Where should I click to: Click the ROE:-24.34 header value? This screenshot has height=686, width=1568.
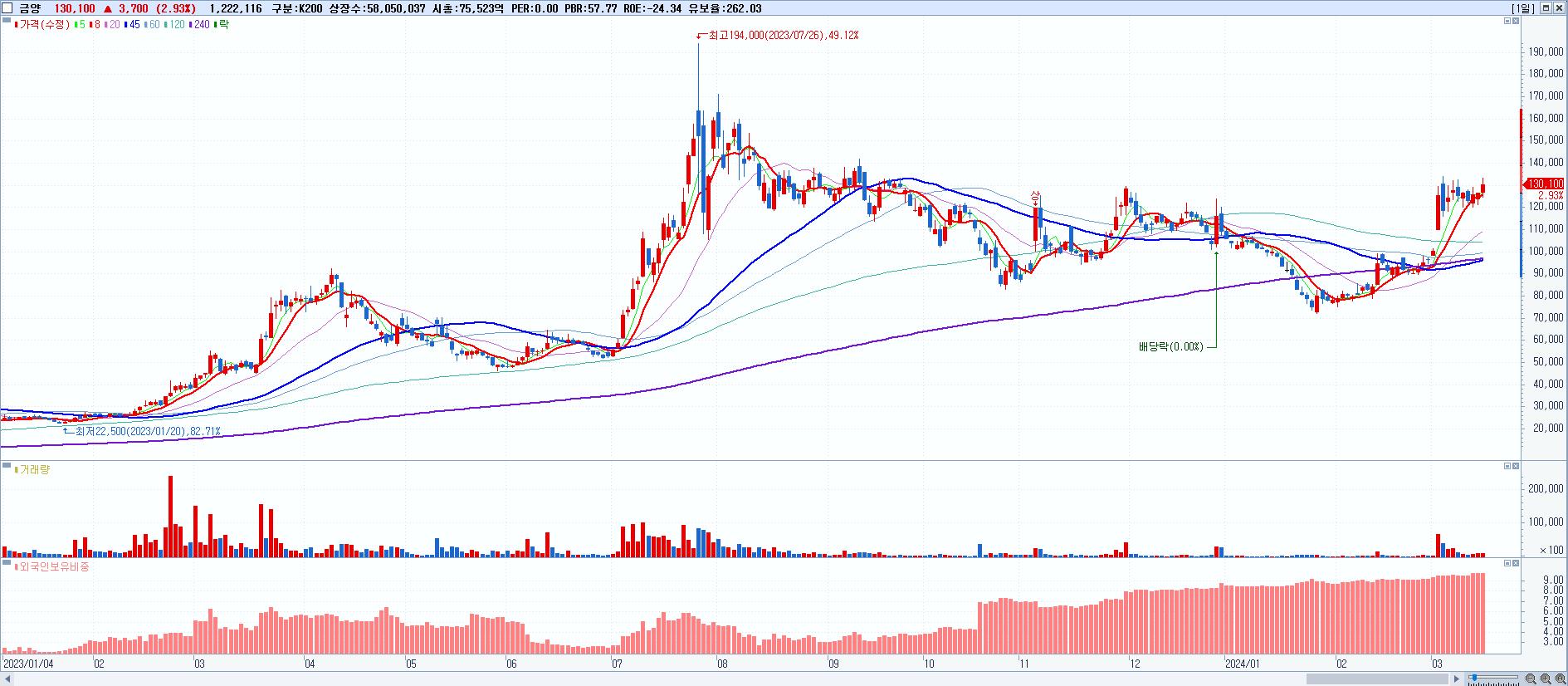click(652, 8)
